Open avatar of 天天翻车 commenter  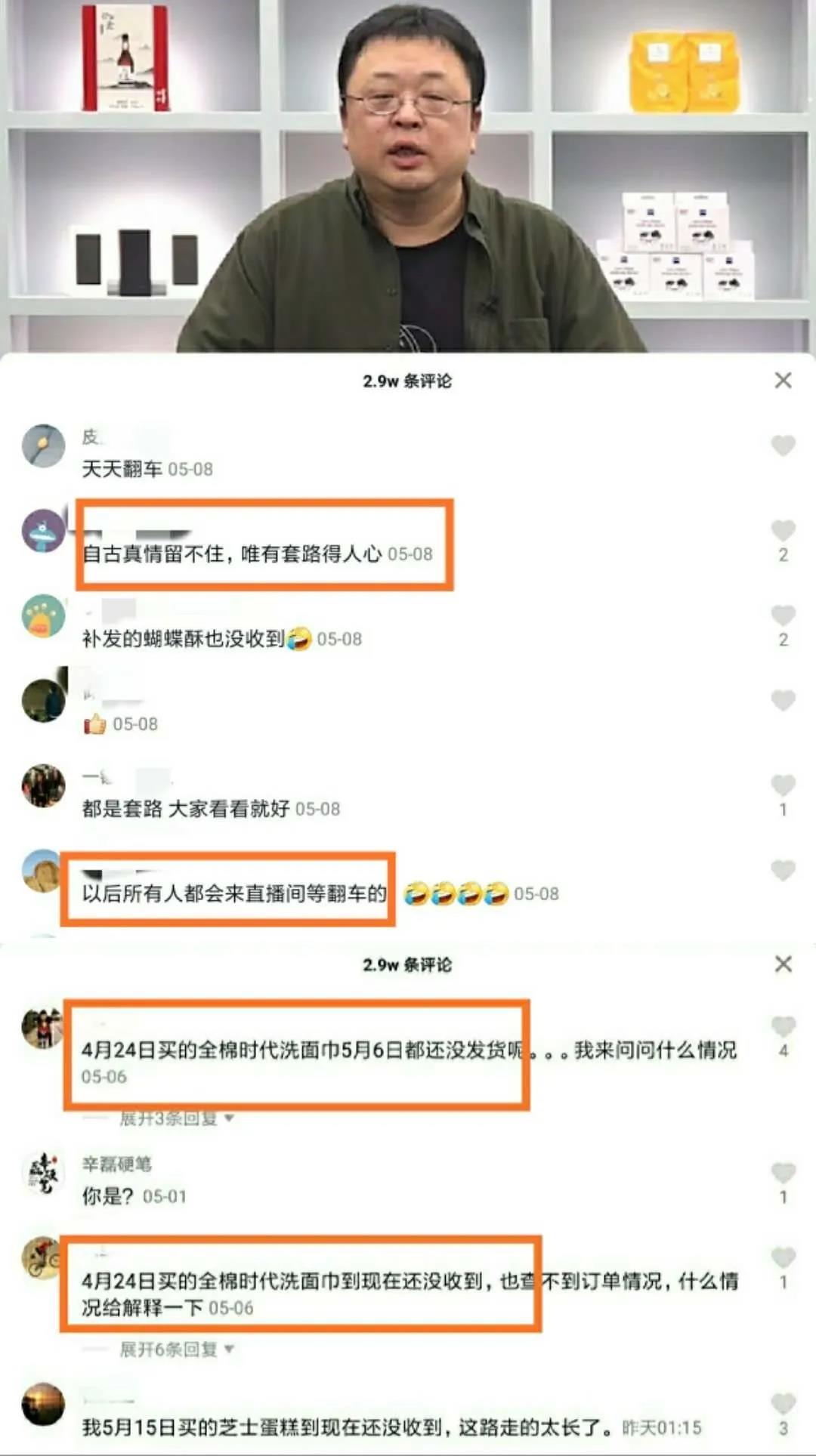[x=43, y=446]
